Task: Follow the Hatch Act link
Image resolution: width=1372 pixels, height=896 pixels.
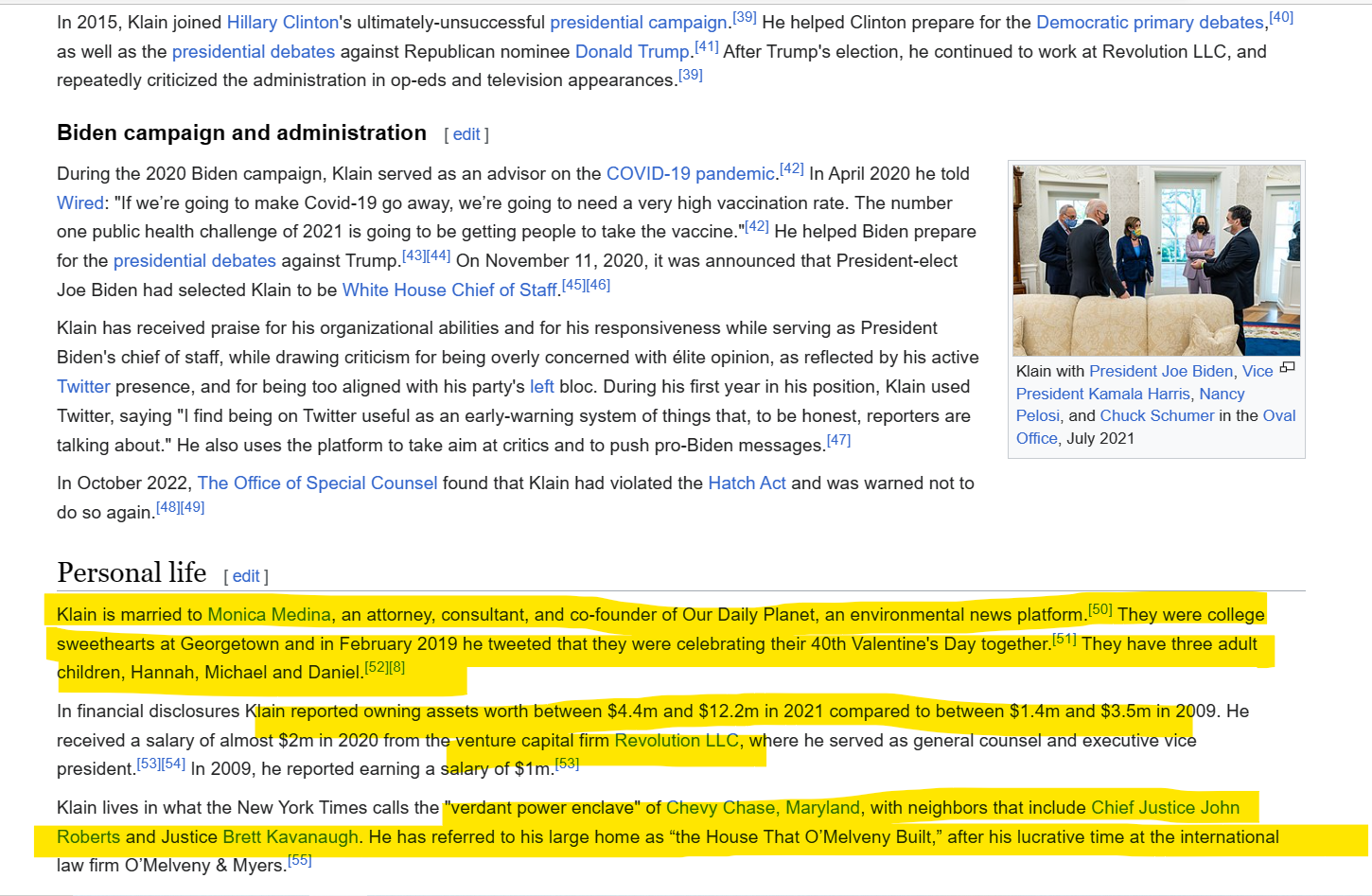Action: coord(747,483)
